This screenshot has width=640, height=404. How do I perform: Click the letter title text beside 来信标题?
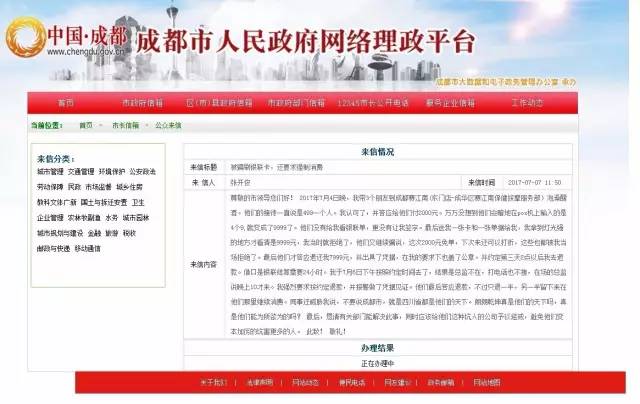tap(277, 167)
